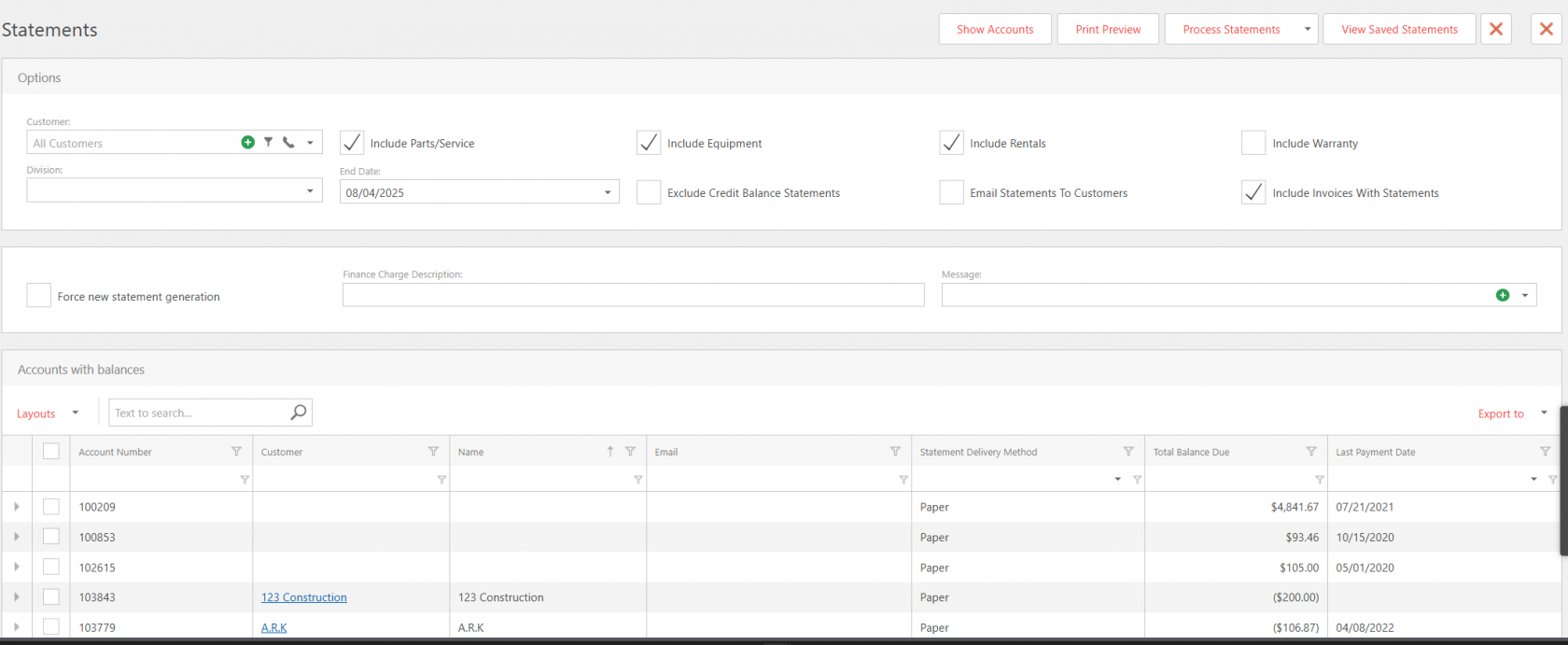Click Name column sort ascending arrow
This screenshot has width=1568, height=645.
610,452
